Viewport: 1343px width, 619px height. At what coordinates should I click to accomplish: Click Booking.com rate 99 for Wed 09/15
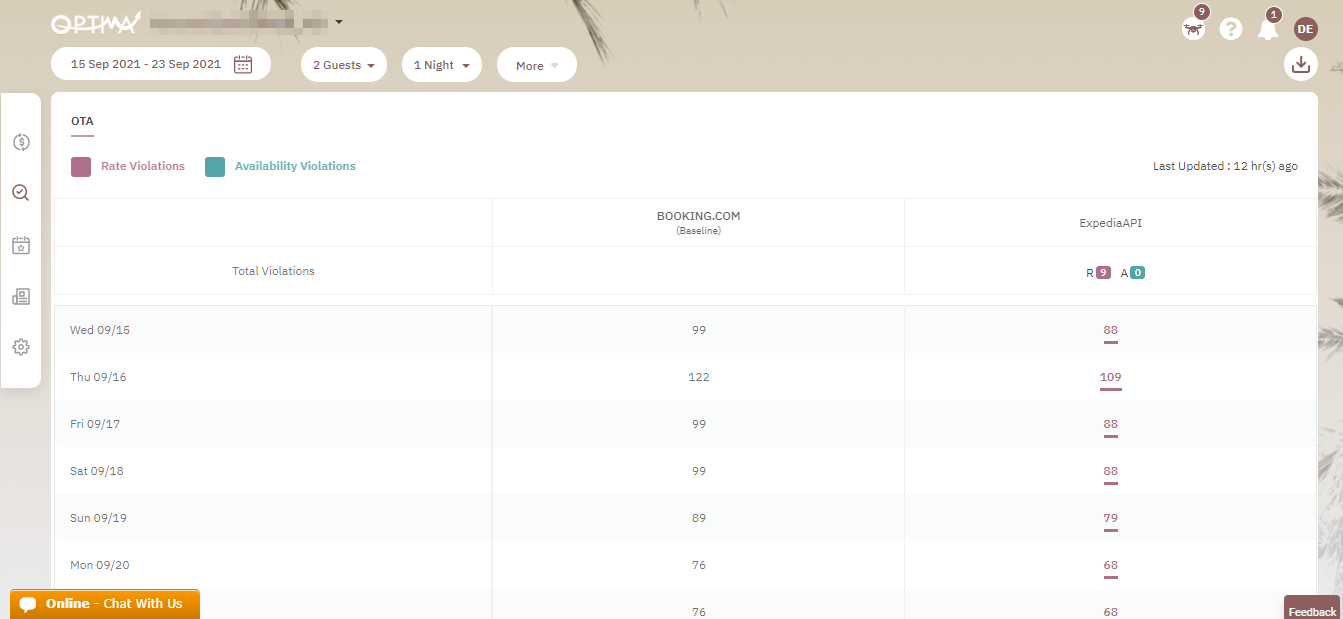(699, 330)
